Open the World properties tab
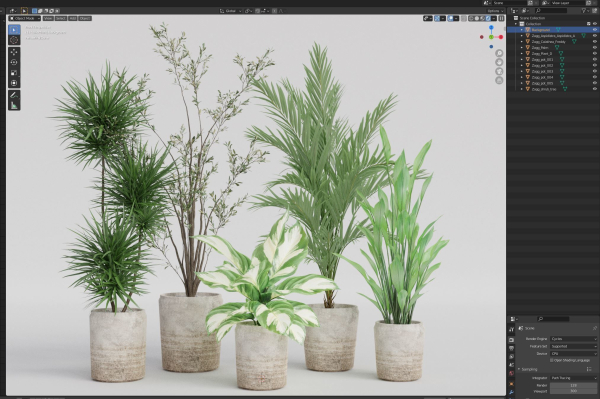Viewport: 600px width, 399px height. pyautogui.click(x=512, y=373)
